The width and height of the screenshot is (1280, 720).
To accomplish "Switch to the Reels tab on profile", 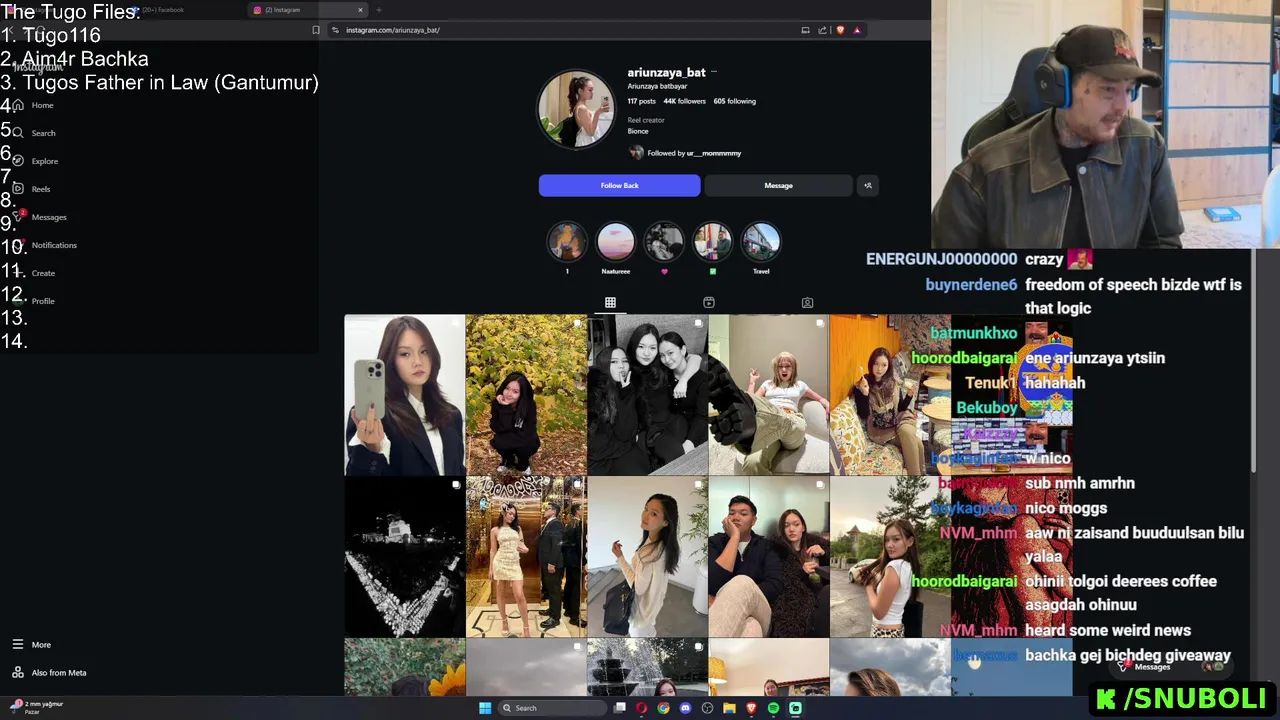I will click(709, 302).
